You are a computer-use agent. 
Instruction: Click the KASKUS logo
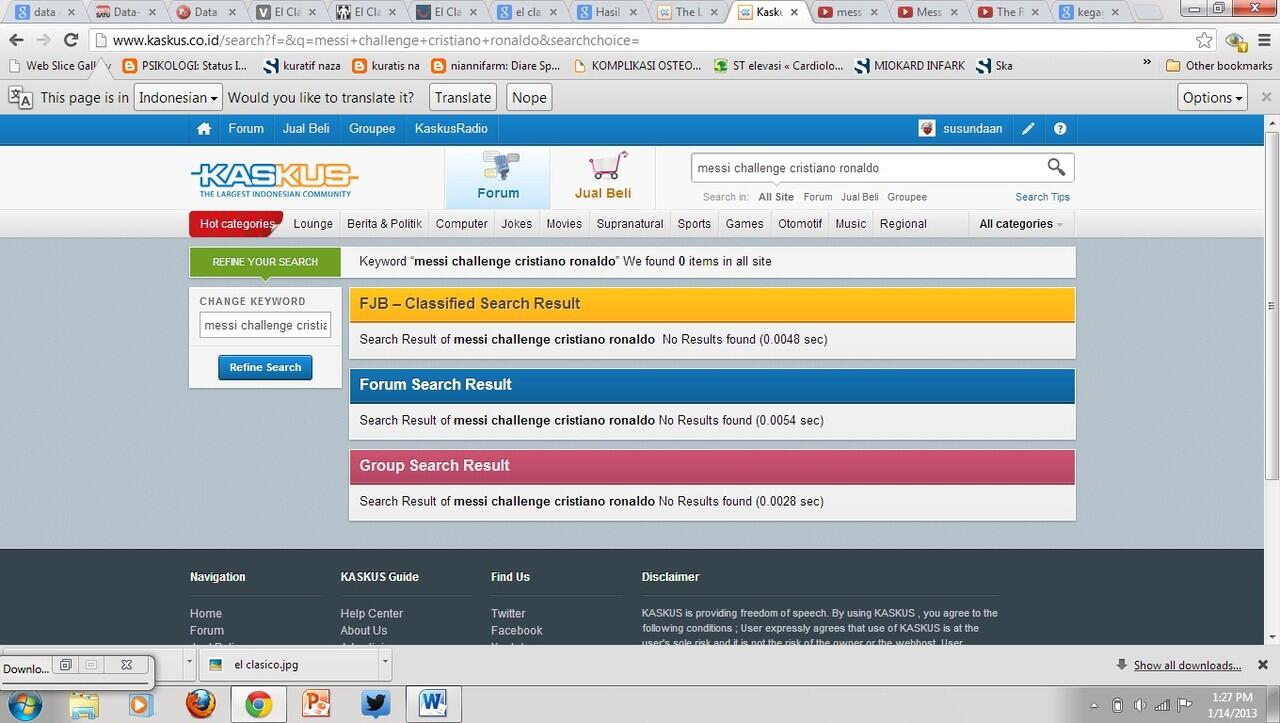click(x=274, y=180)
